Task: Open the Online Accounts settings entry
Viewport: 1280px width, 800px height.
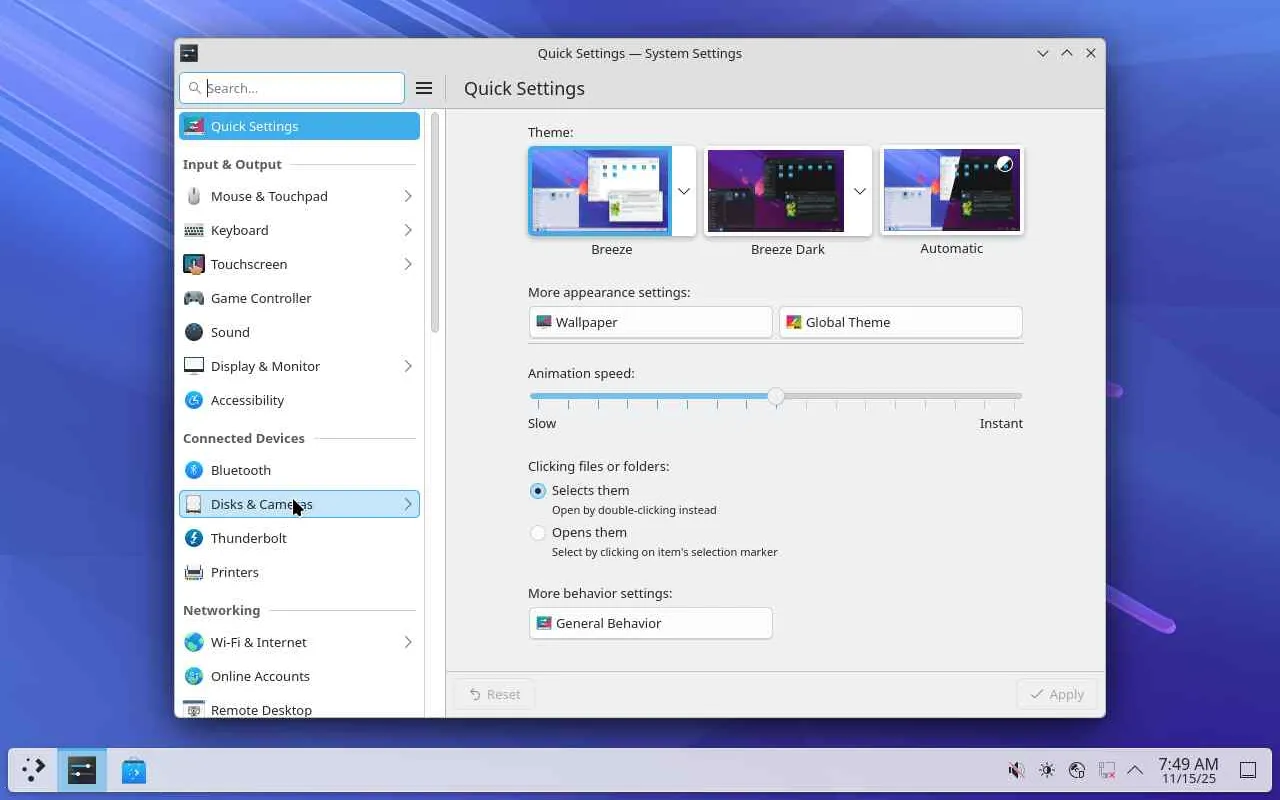Action: pos(299,676)
